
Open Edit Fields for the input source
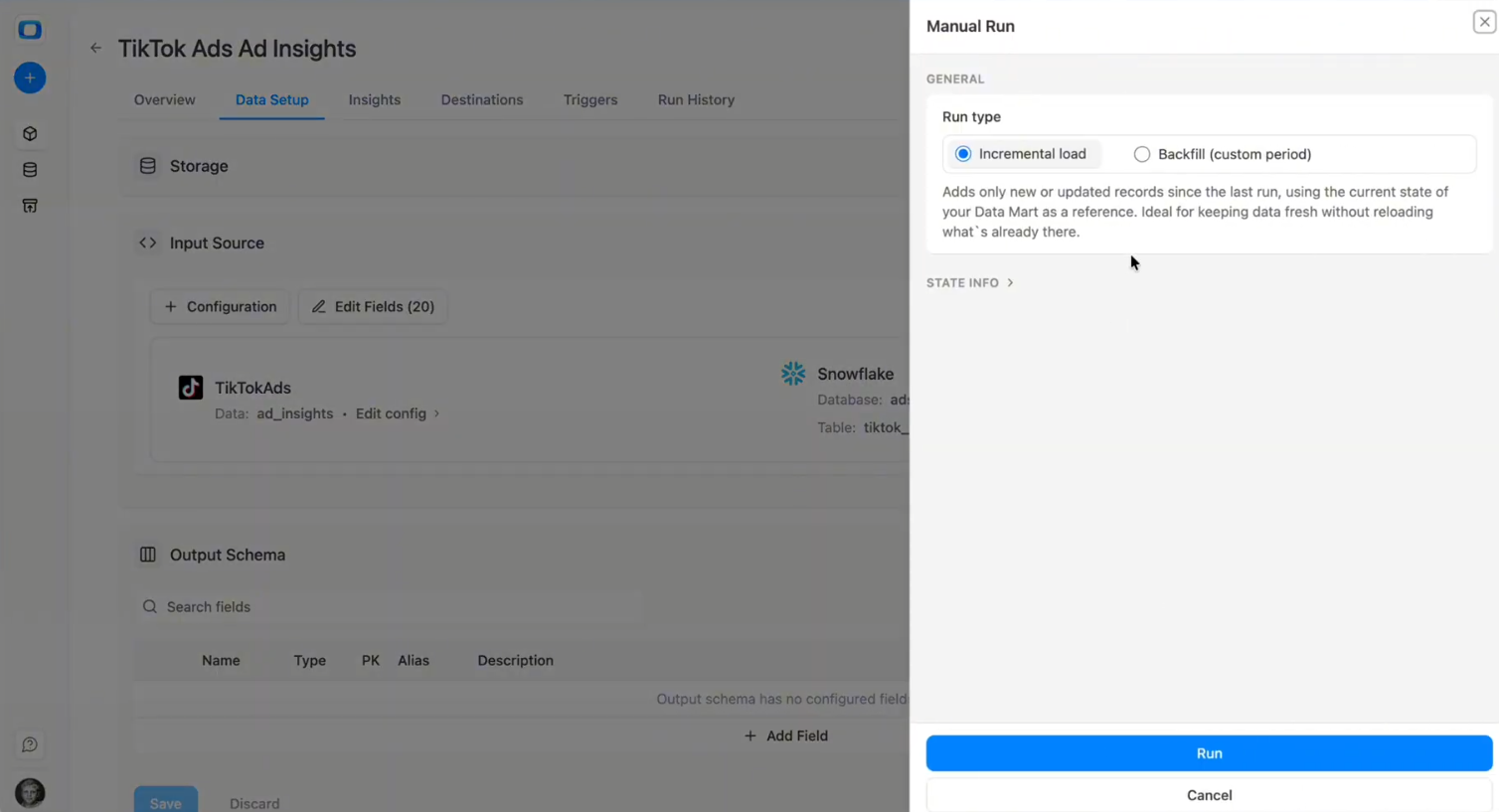point(373,306)
